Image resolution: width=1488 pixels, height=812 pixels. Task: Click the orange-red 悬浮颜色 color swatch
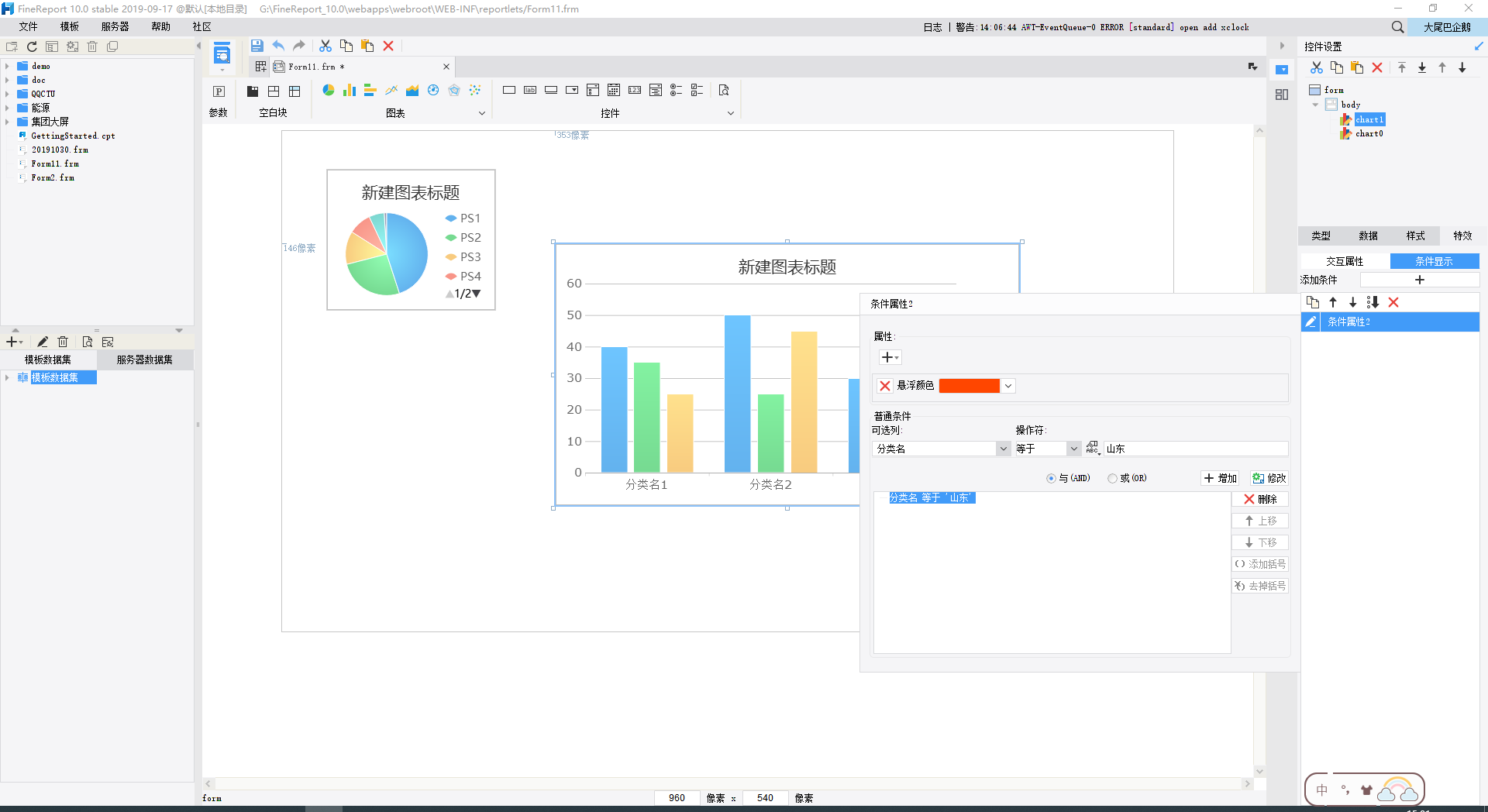pyautogui.click(x=969, y=386)
